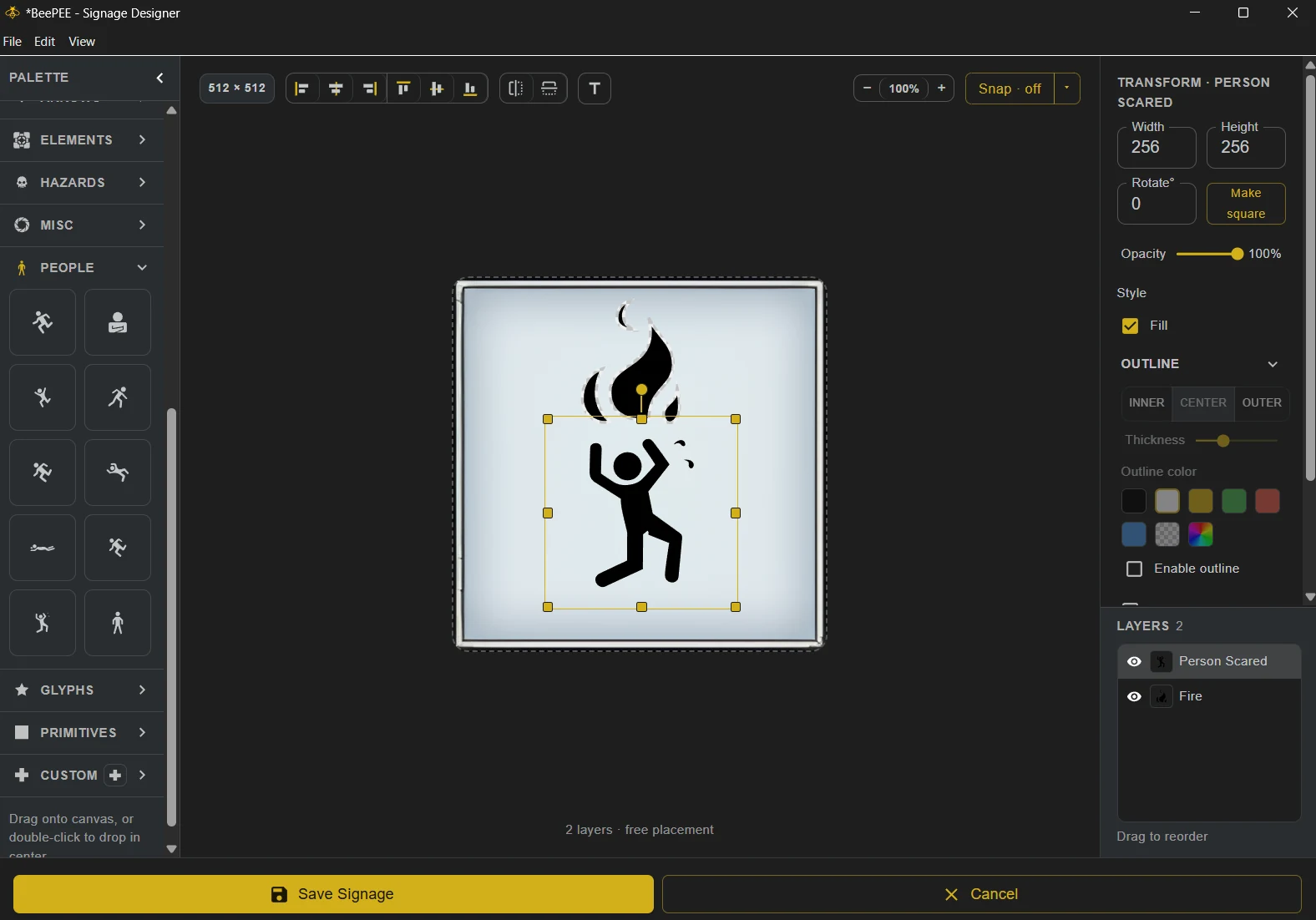This screenshot has width=1316, height=920.
Task: Expand the Misc palette category
Action: click(x=82, y=225)
